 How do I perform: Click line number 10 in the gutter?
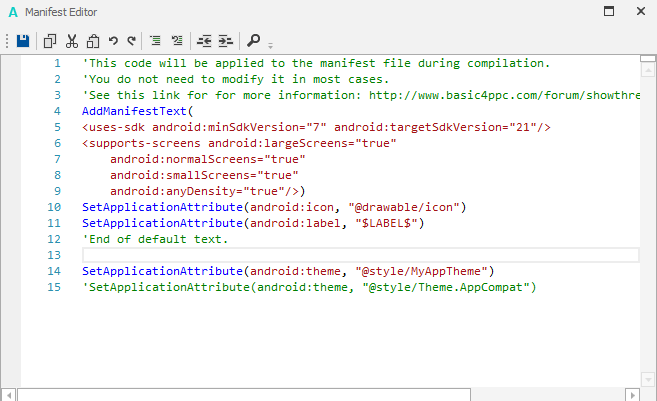[54, 207]
